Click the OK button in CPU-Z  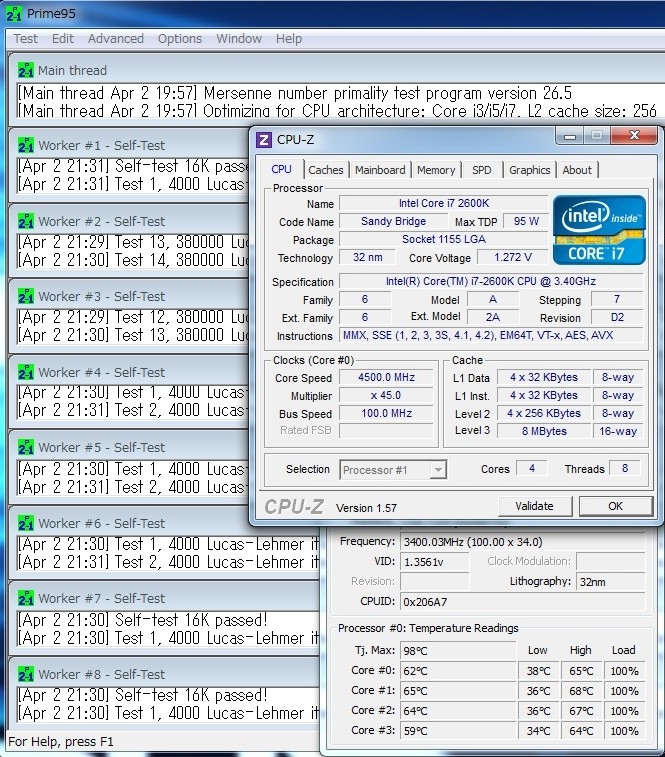615,506
